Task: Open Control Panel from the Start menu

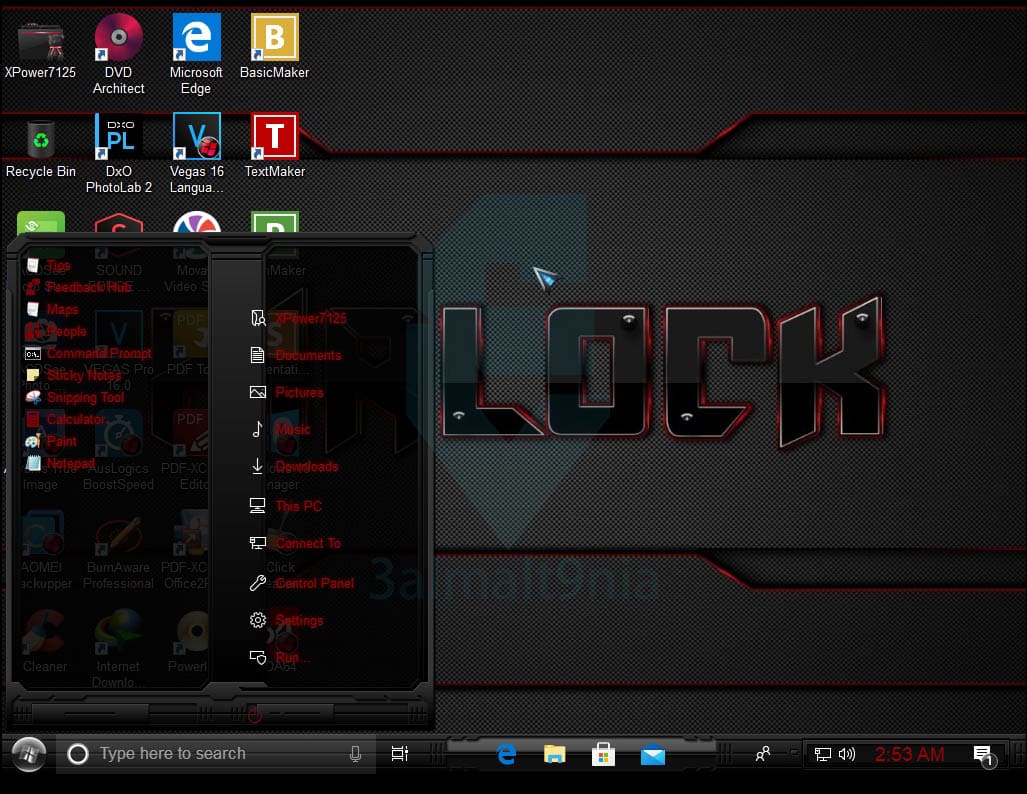Action: (302, 583)
